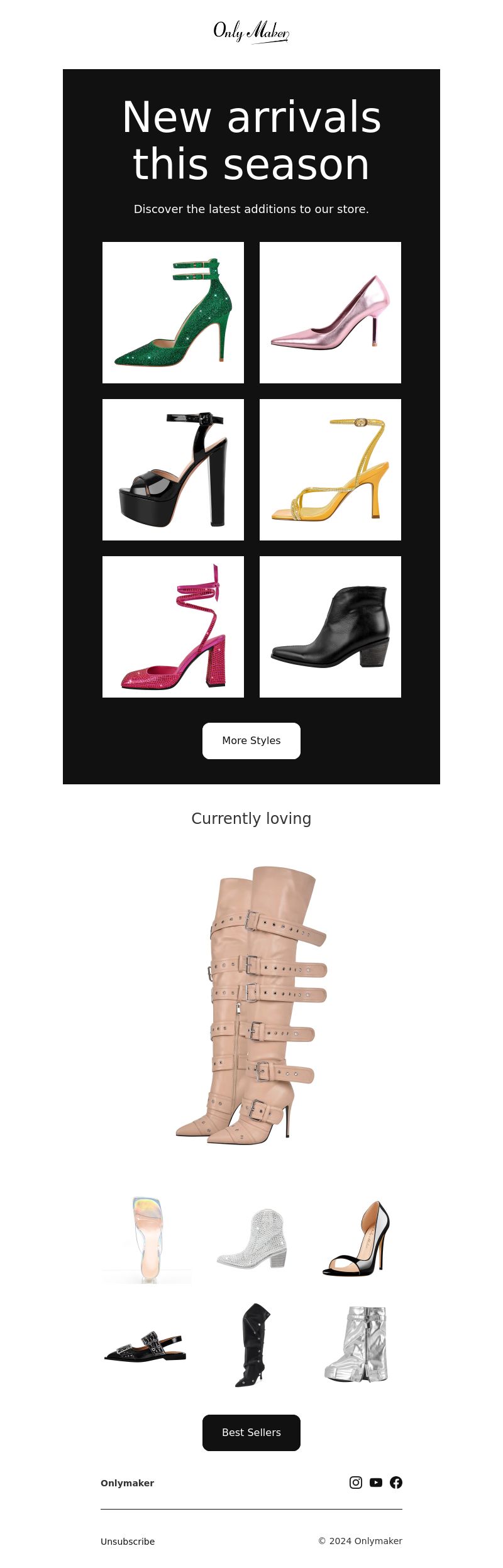Click the Onlymaker footer brand text
Image resolution: width=503 pixels, height=1568 pixels.
(x=127, y=1483)
